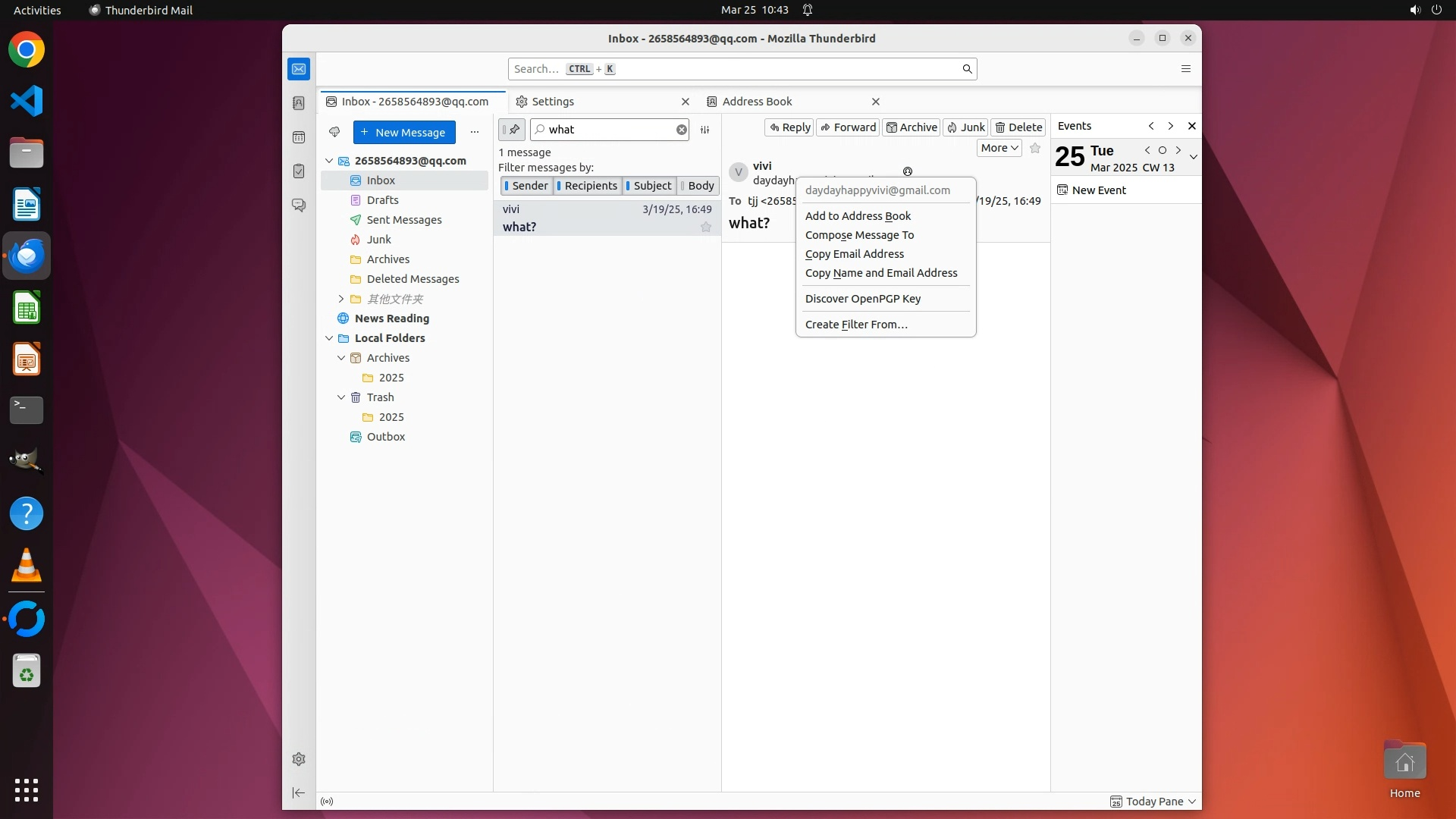Toggle the Sender filter option
This screenshot has width=1456, height=819.
point(526,186)
